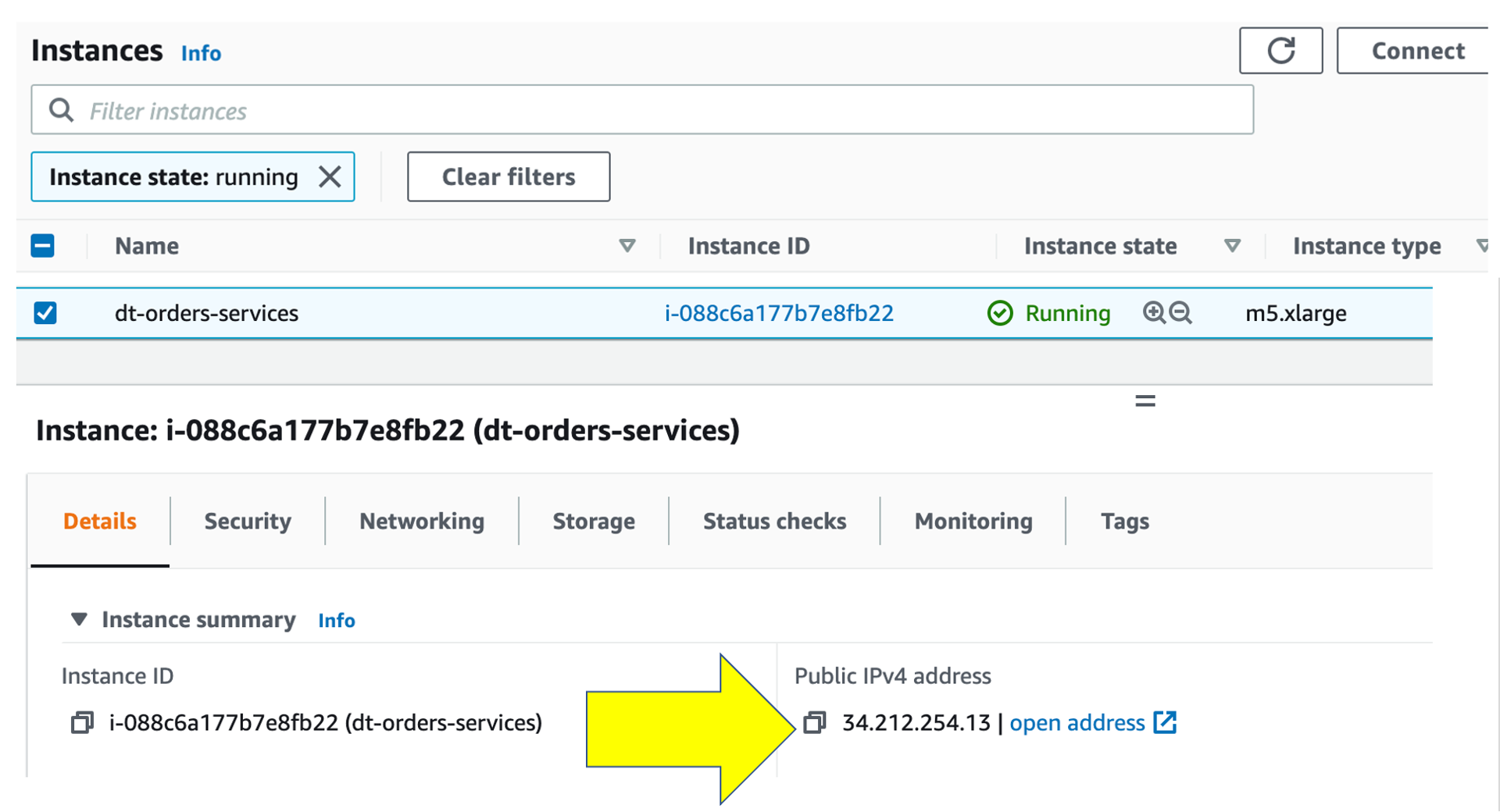The width and height of the screenshot is (1500, 812).
Task: Click the zoom in magnifier icon
Action: tap(1154, 313)
